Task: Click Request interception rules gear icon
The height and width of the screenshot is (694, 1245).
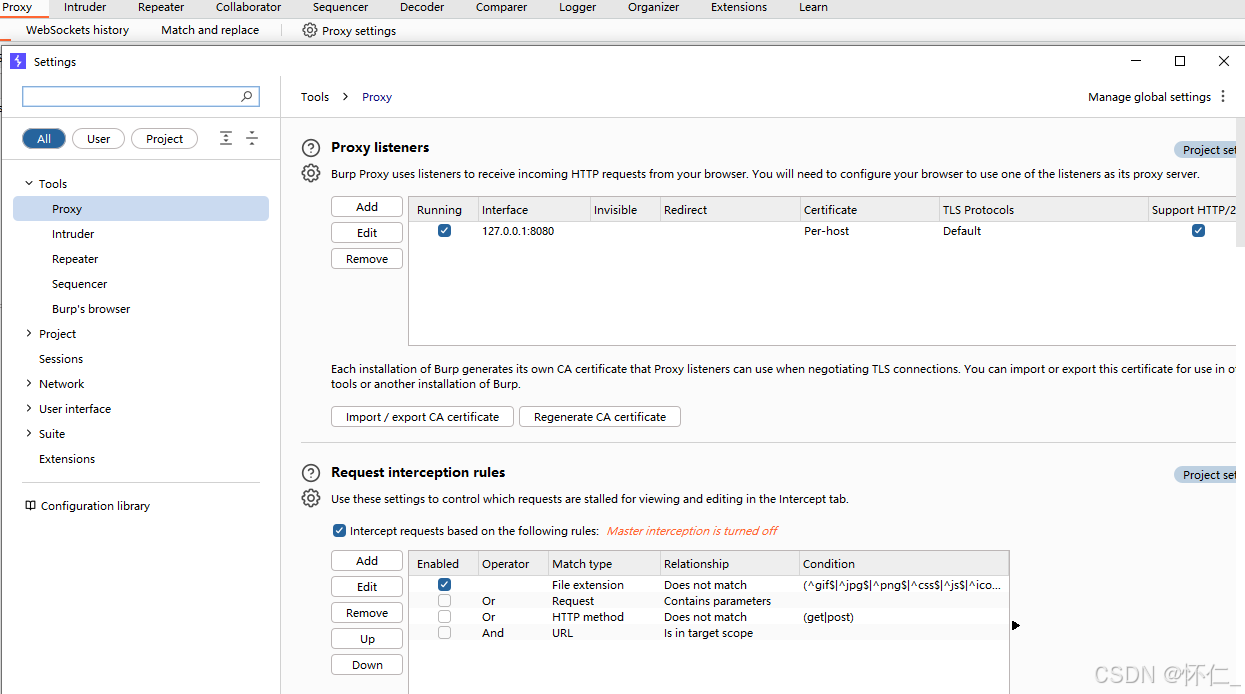Action: 311,498
